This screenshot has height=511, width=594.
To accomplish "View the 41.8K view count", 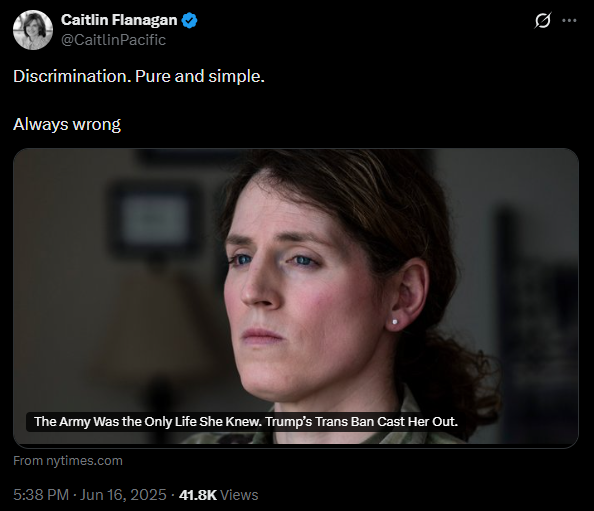I will [x=198, y=495].
